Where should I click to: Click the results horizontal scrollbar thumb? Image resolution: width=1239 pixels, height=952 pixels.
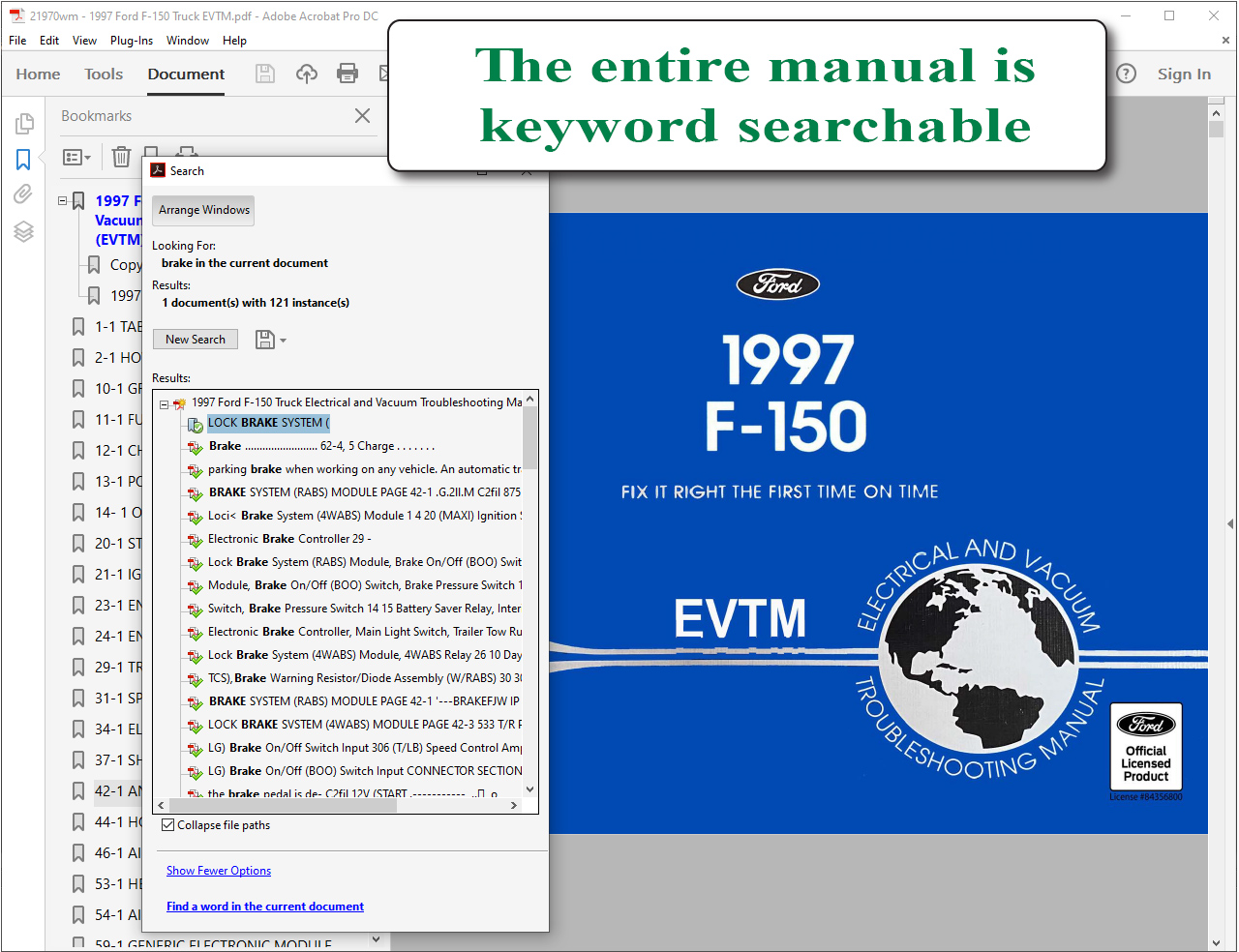[283, 805]
